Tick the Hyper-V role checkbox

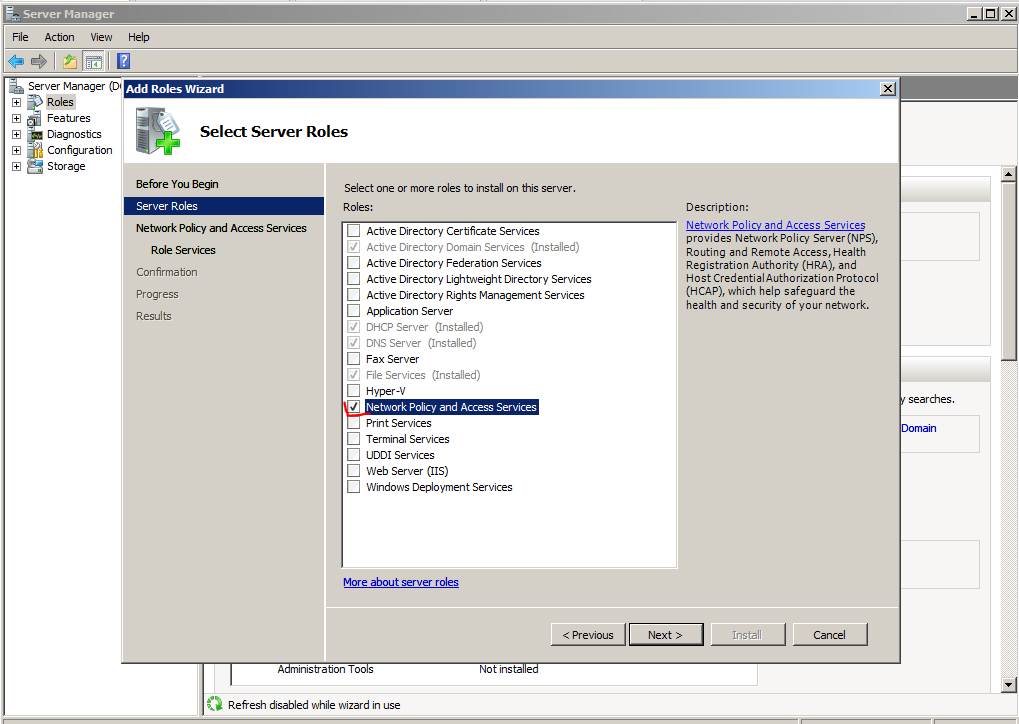[x=354, y=391]
